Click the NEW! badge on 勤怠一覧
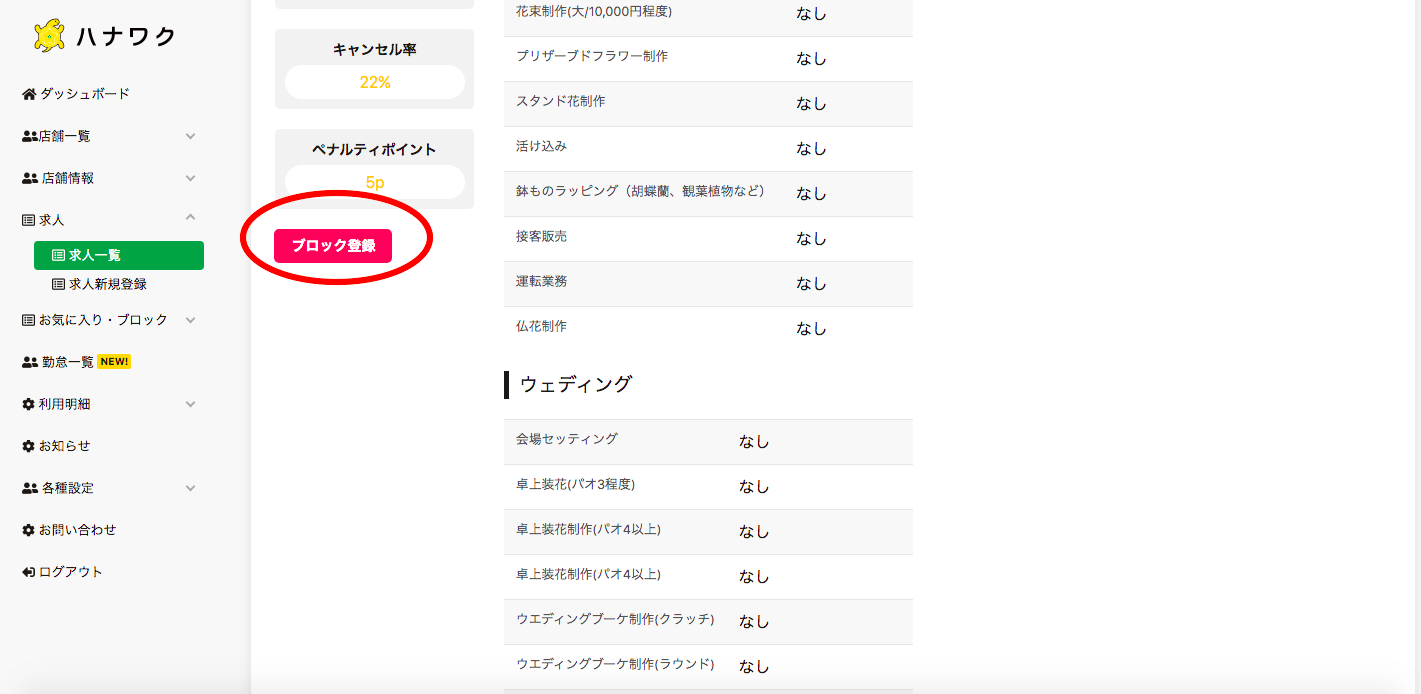The width and height of the screenshot is (1421, 694). coord(114,362)
